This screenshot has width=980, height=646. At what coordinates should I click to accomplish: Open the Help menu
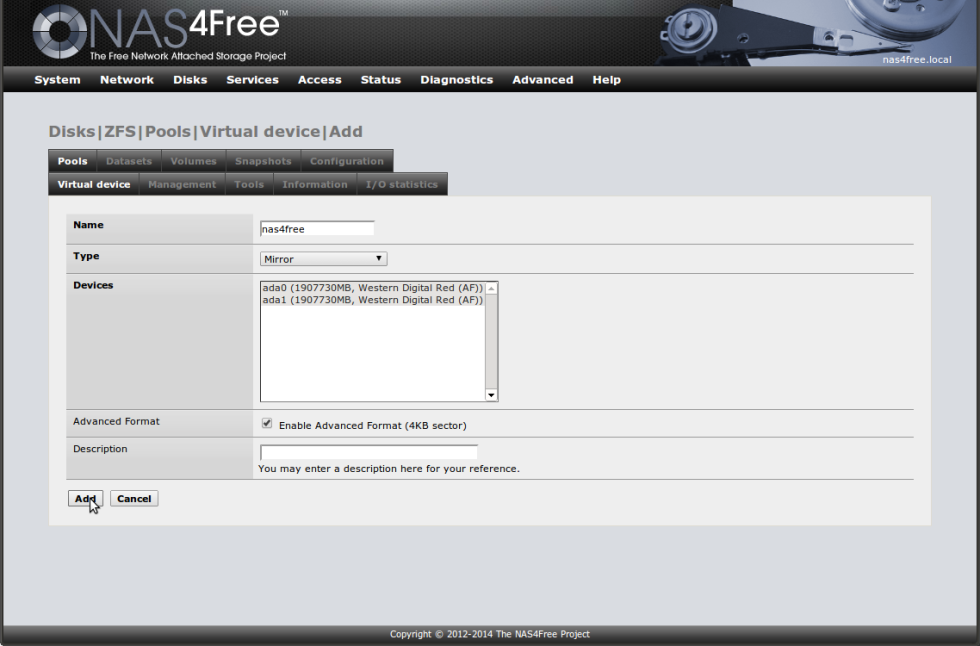(606, 79)
